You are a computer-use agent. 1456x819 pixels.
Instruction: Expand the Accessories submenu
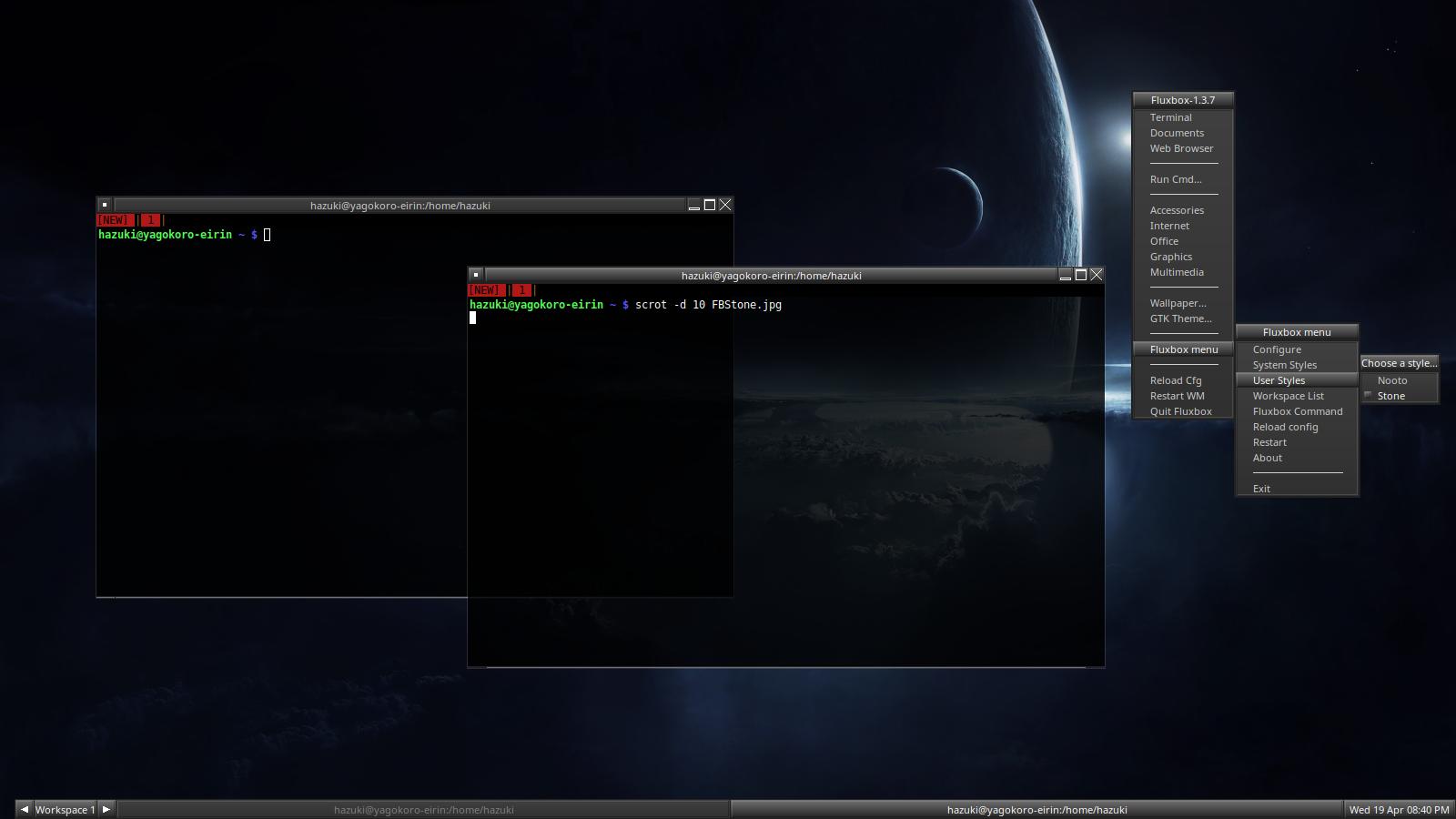1183,210
